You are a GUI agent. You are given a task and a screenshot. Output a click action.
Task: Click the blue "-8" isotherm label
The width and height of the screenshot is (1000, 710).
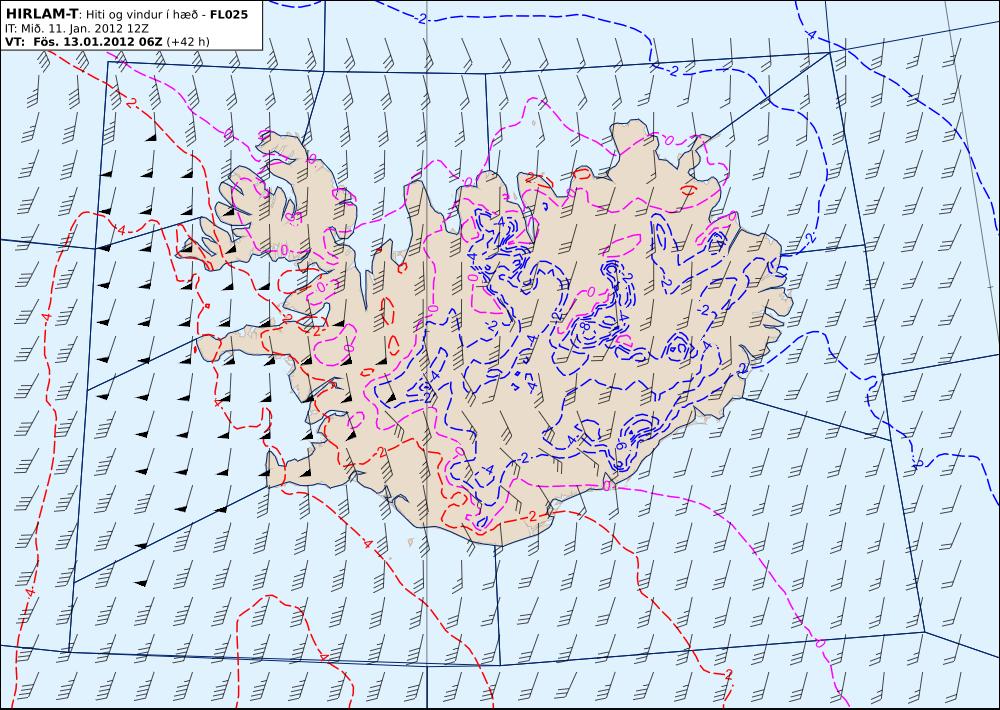(584, 325)
